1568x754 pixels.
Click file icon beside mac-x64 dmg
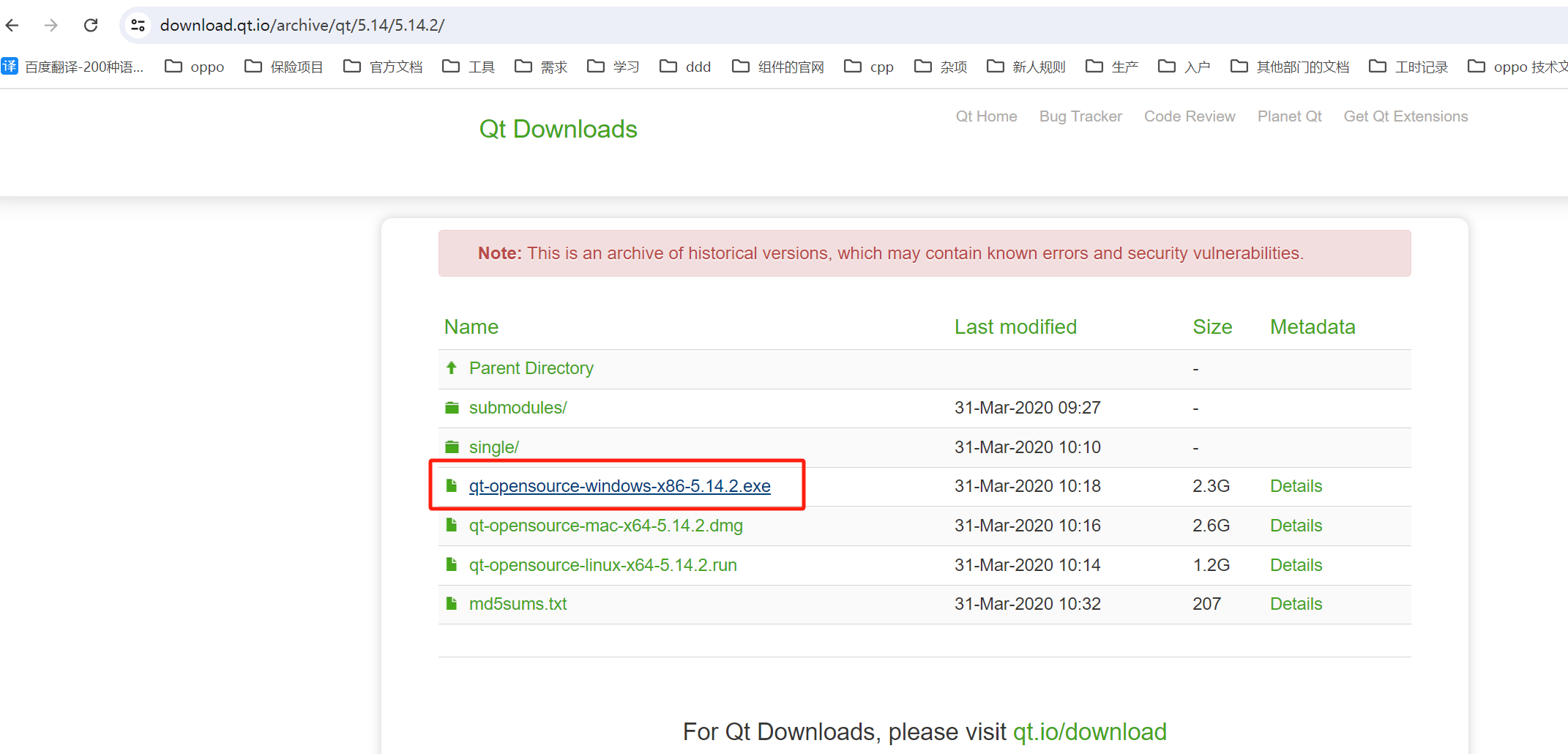tap(452, 525)
